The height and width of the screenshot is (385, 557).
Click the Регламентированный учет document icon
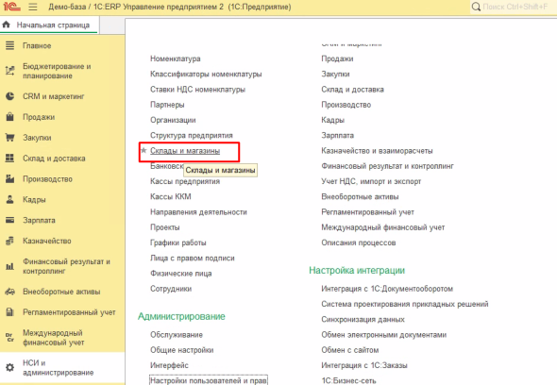pos(10,312)
